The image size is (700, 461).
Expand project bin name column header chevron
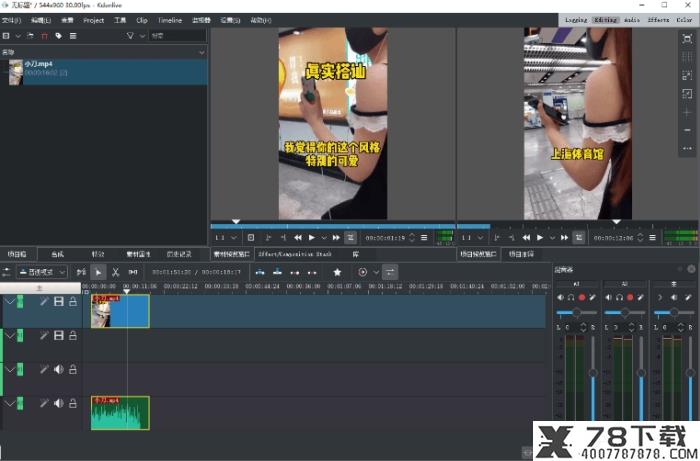click(x=202, y=52)
